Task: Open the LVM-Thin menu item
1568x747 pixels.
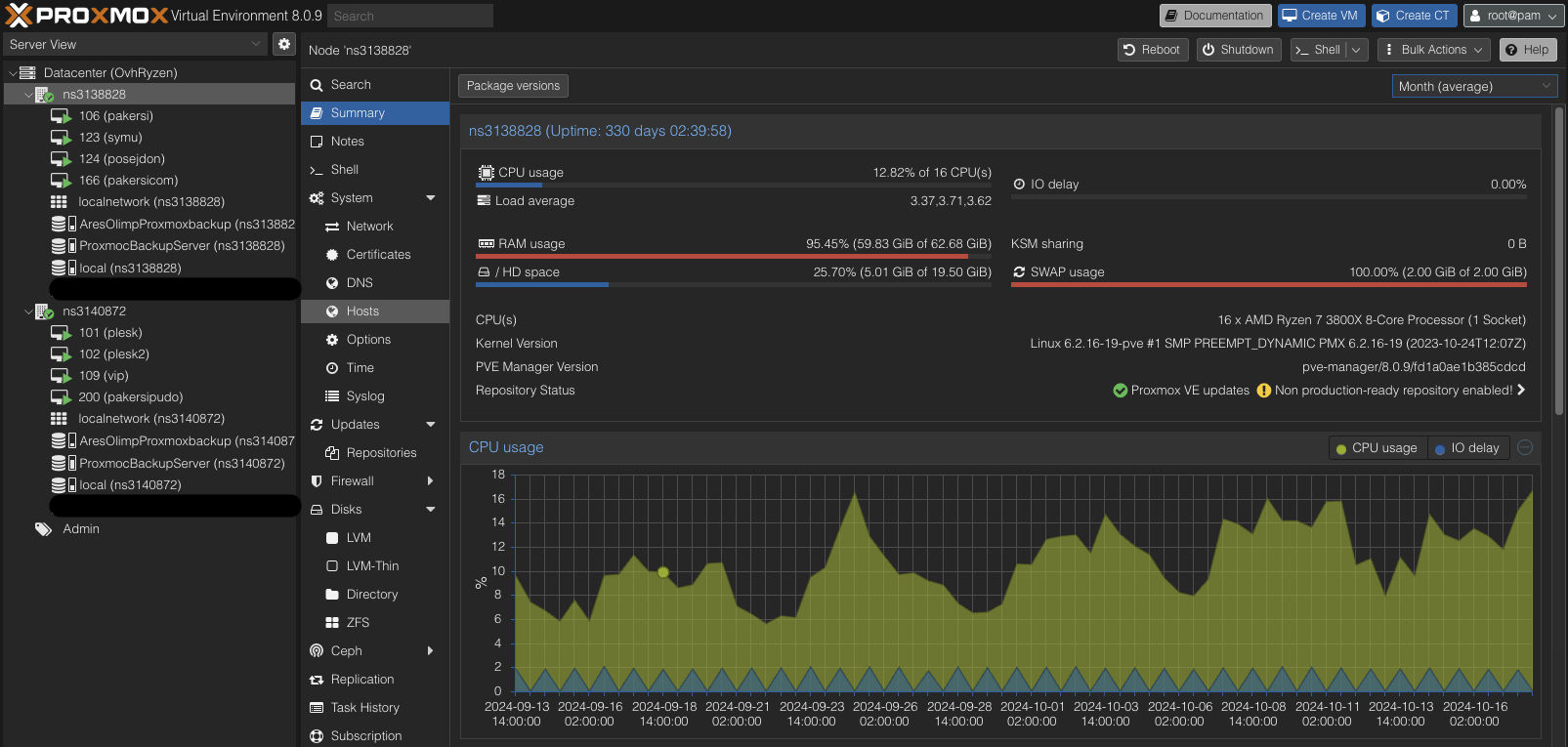Action: click(x=375, y=566)
